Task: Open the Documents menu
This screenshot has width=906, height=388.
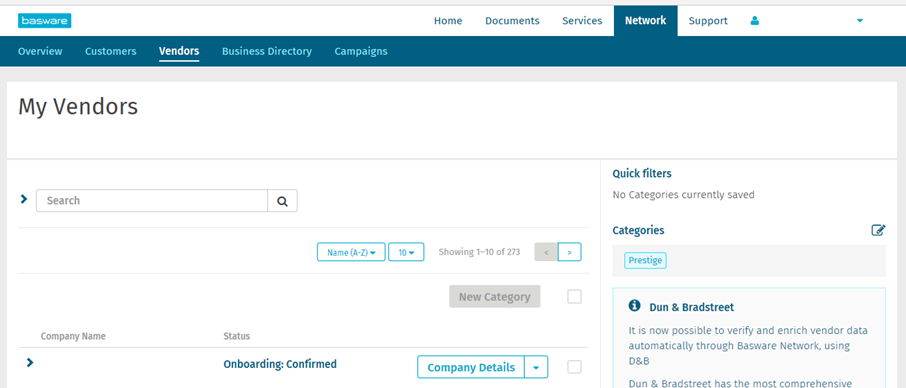Action: [512, 21]
